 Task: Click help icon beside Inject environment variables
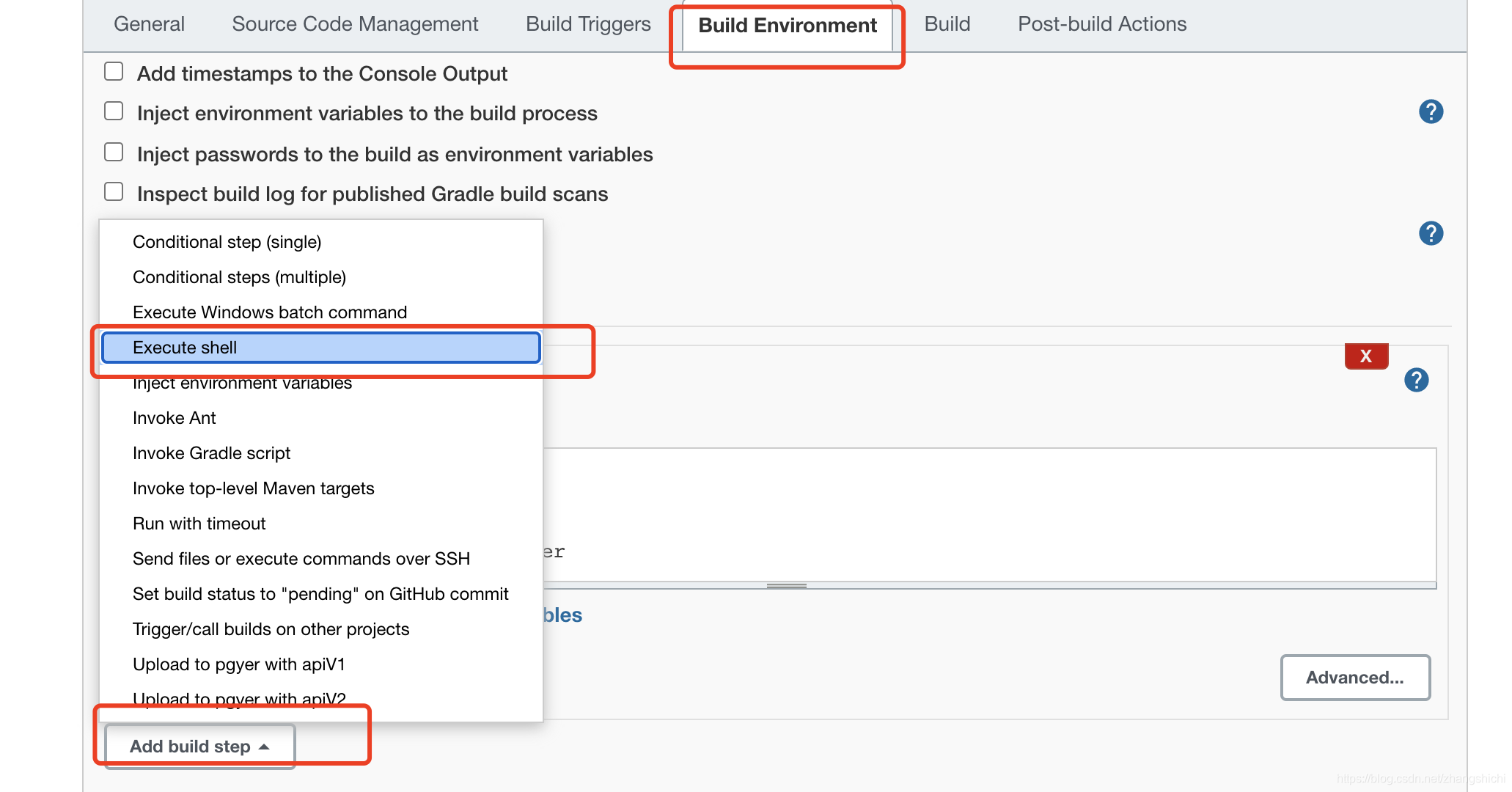click(x=1431, y=112)
